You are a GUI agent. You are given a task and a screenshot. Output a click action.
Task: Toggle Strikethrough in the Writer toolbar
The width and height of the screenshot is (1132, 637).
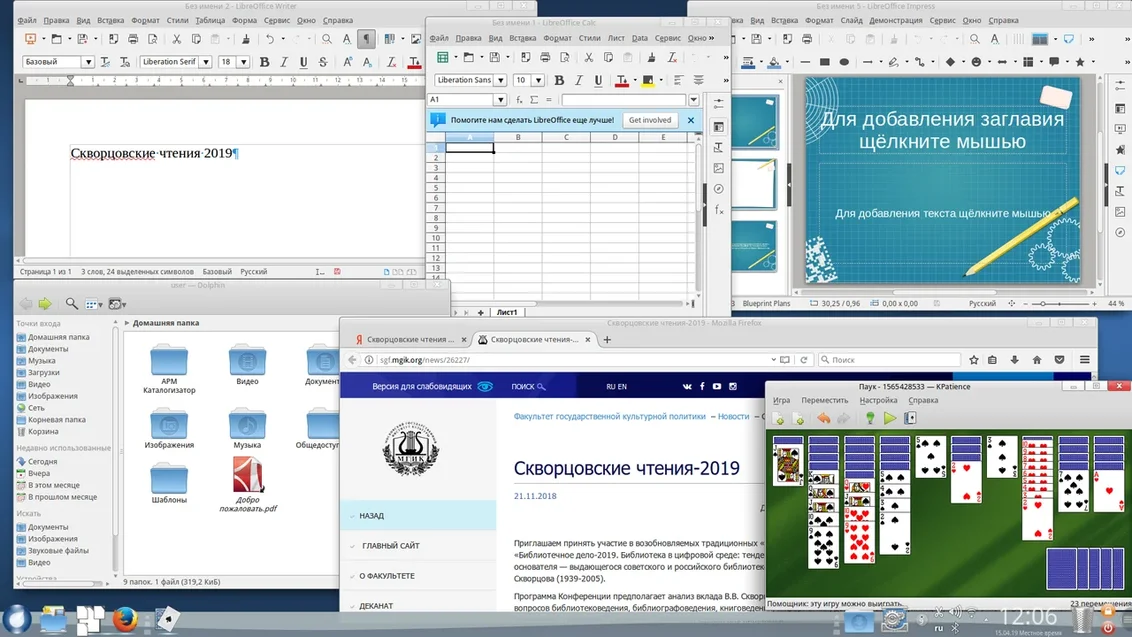tap(323, 62)
